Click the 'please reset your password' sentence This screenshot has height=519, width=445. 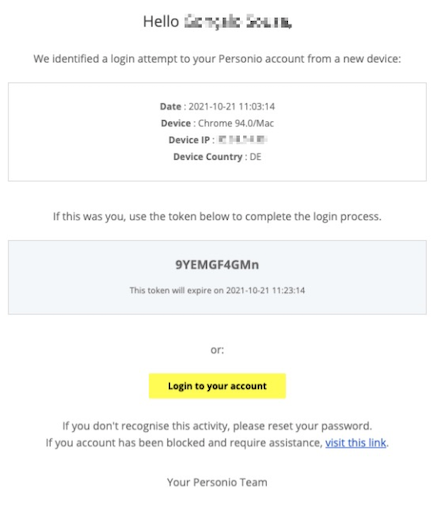click(217, 426)
